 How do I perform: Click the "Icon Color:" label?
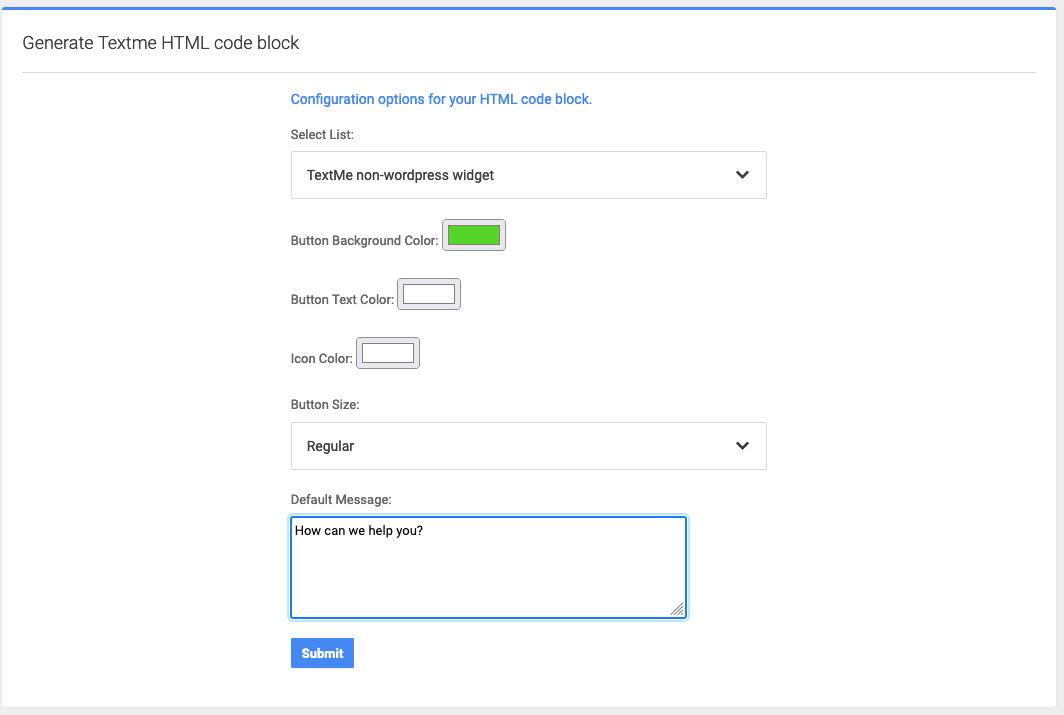coord(322,358)
